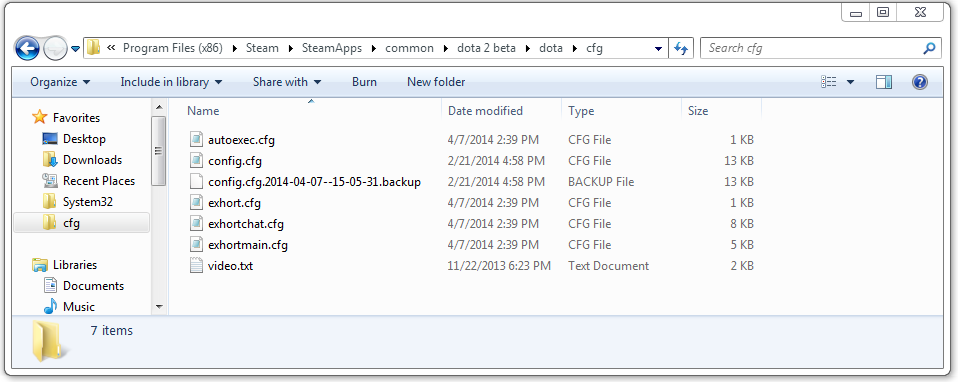Click the search magnifier icon
Screen dimensions: 958x382
click(x=929, y=48)
